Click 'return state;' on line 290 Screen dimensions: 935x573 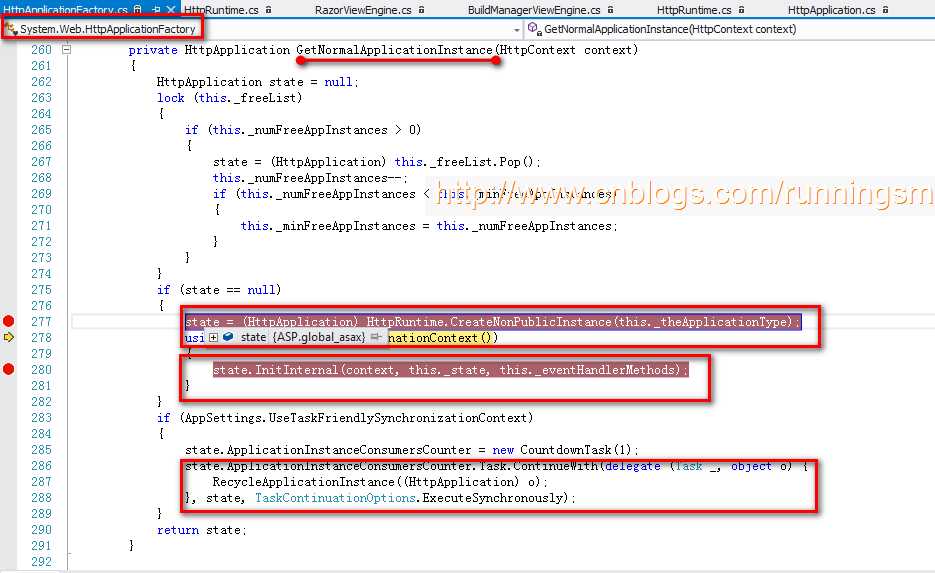[x=202, y=530]
